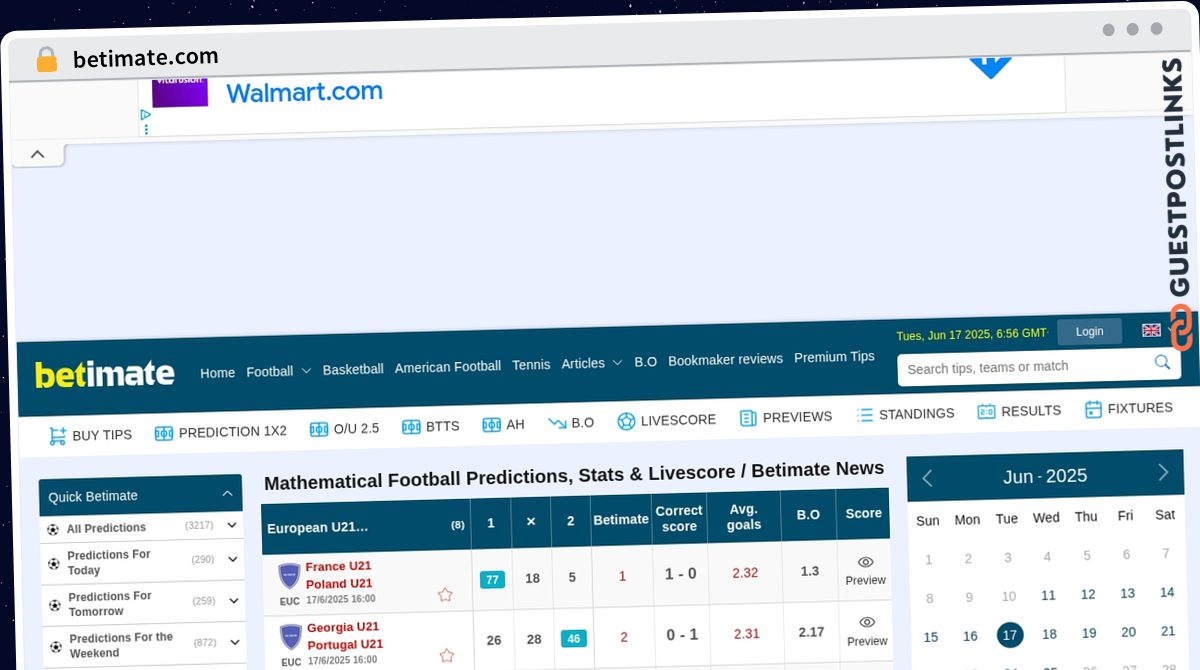Screen dimensions: 1200x670
Task: Open the Tennis menu item
Action: tap(531, 365)
